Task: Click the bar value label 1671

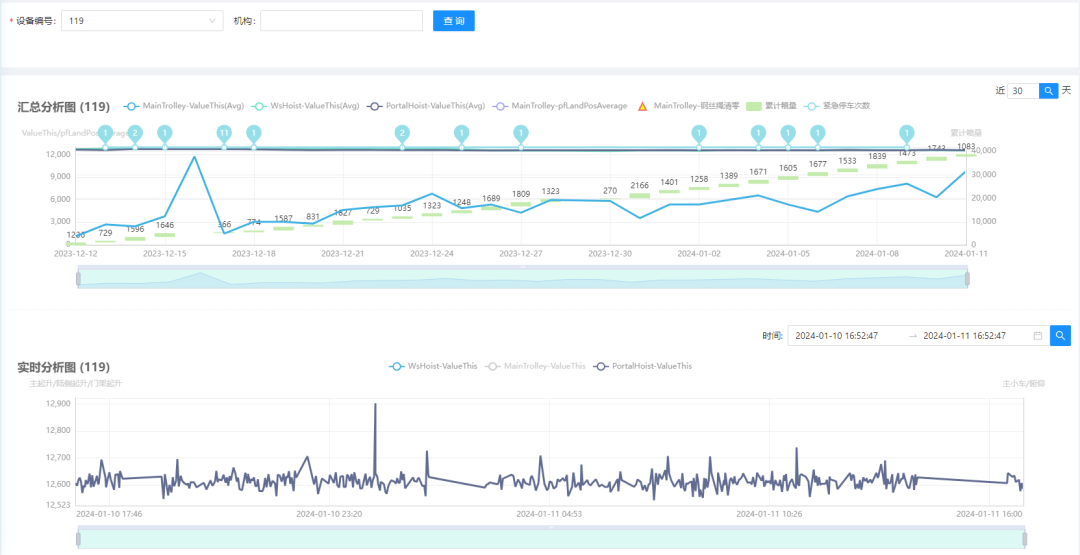Action: click(758, 171)
